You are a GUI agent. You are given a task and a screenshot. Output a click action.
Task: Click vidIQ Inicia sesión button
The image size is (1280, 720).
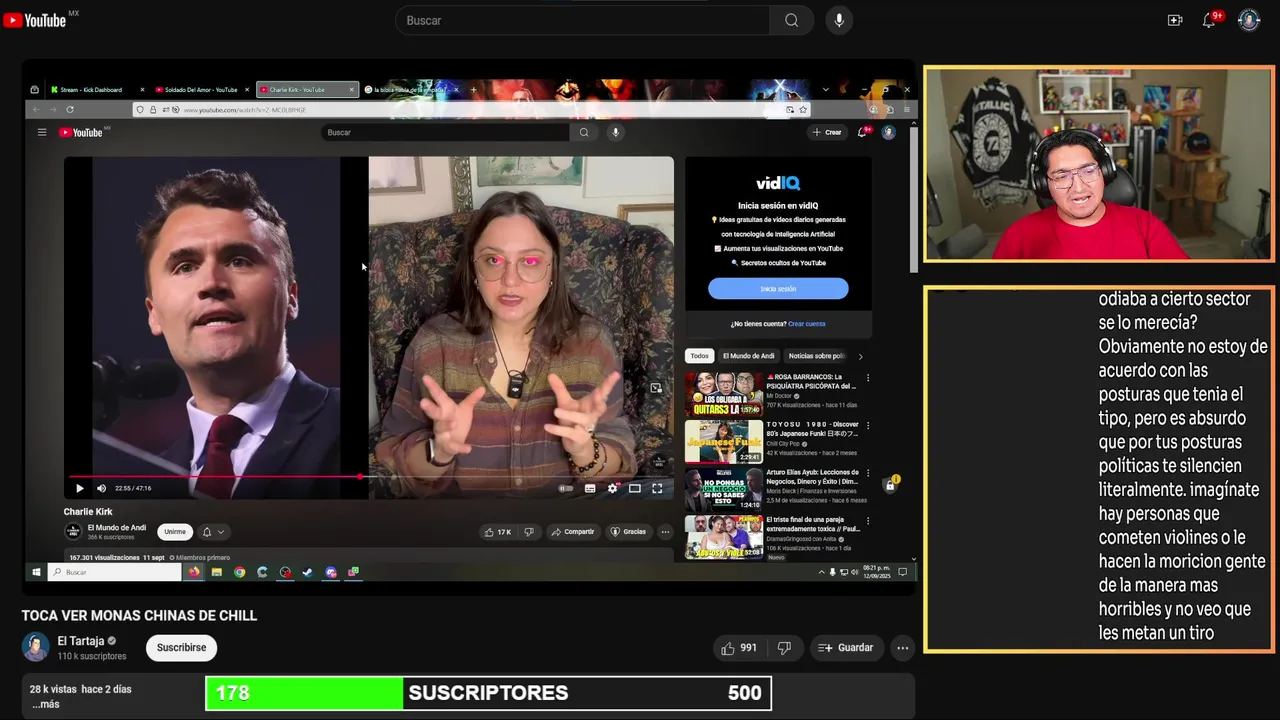(778, 289)
